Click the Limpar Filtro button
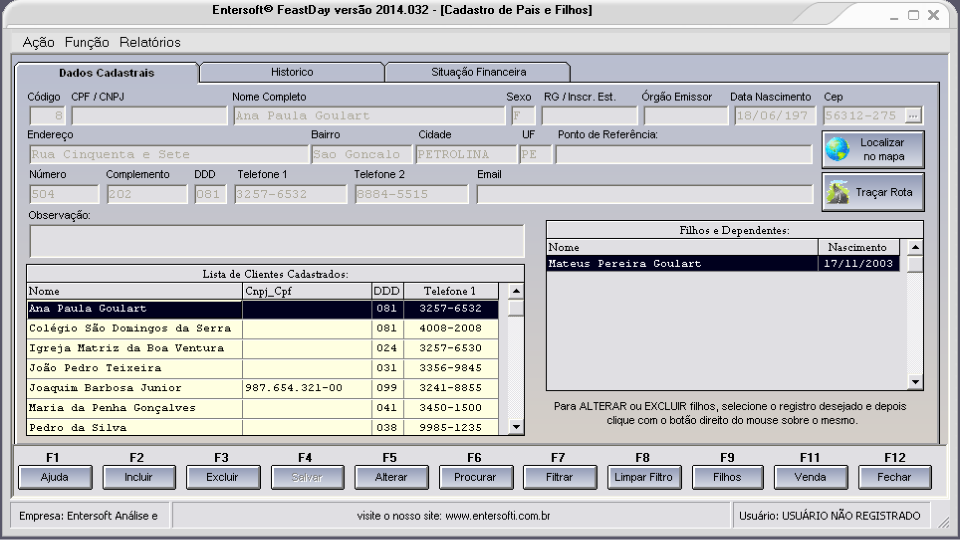 pos(644,478)
